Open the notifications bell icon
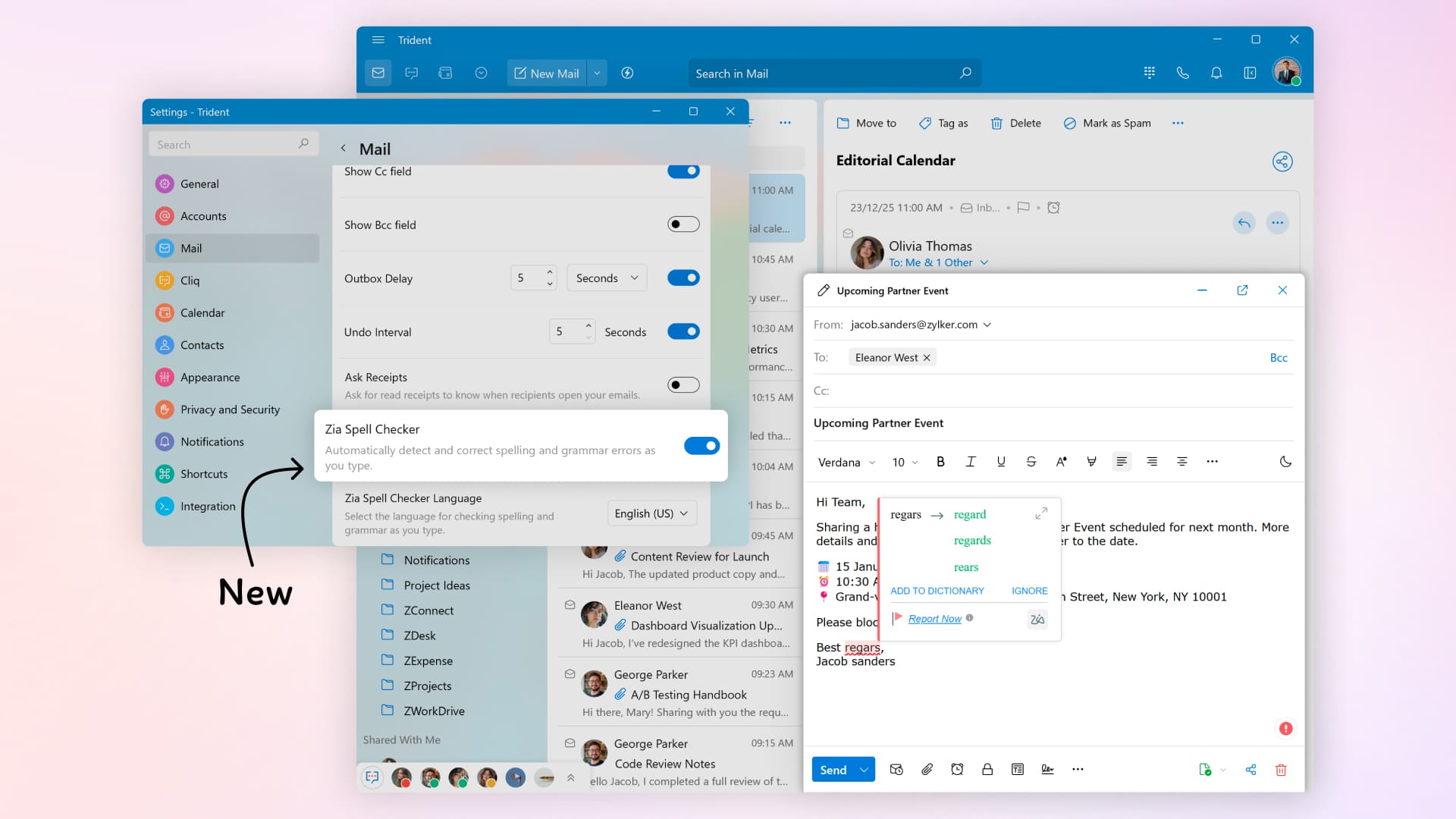This screenshot has height=819, width=1456. tap(1216, 74)
